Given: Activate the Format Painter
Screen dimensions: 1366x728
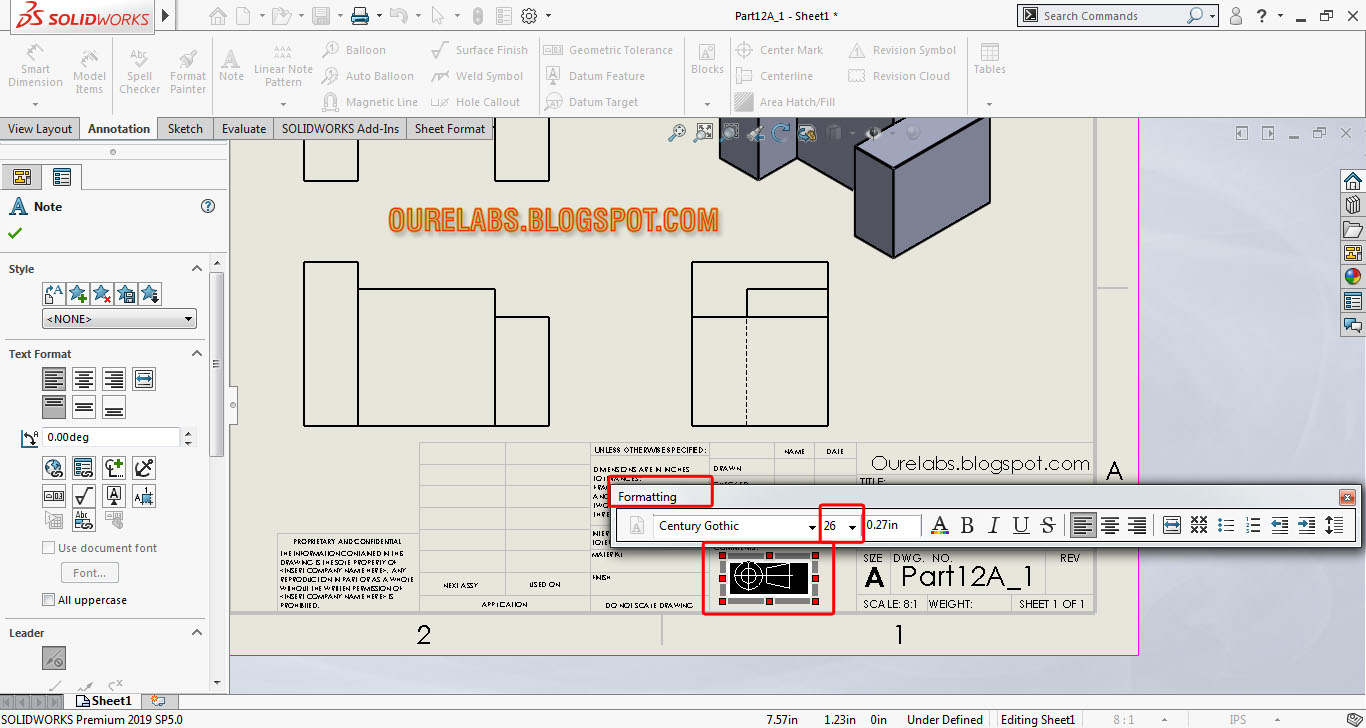Looking at the screenshot, I should click(x=187, y=68).
